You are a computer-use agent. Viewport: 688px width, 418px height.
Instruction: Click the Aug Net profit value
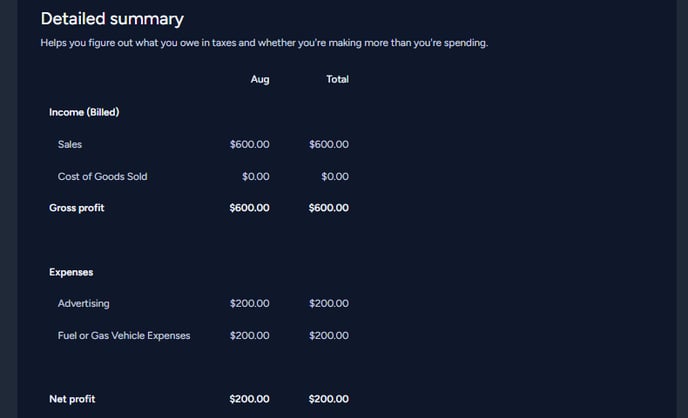point(249,399)
